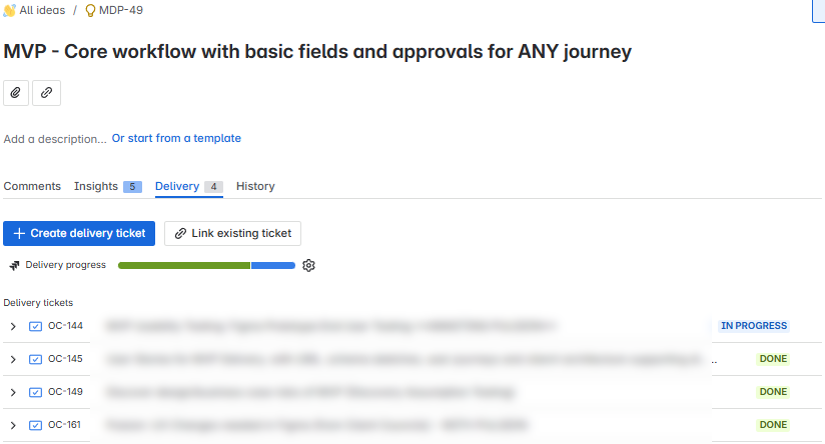Open the History tab

coord(255,186)
